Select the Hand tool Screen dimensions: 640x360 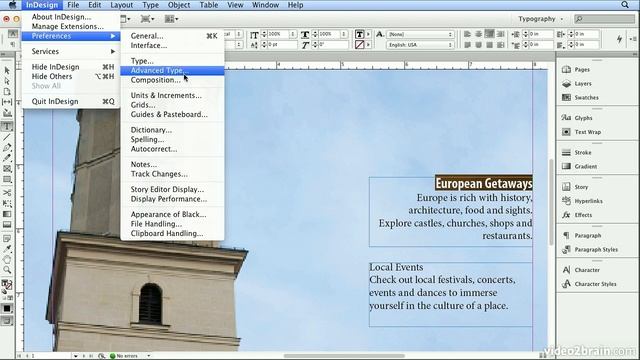tap(7, 259)
